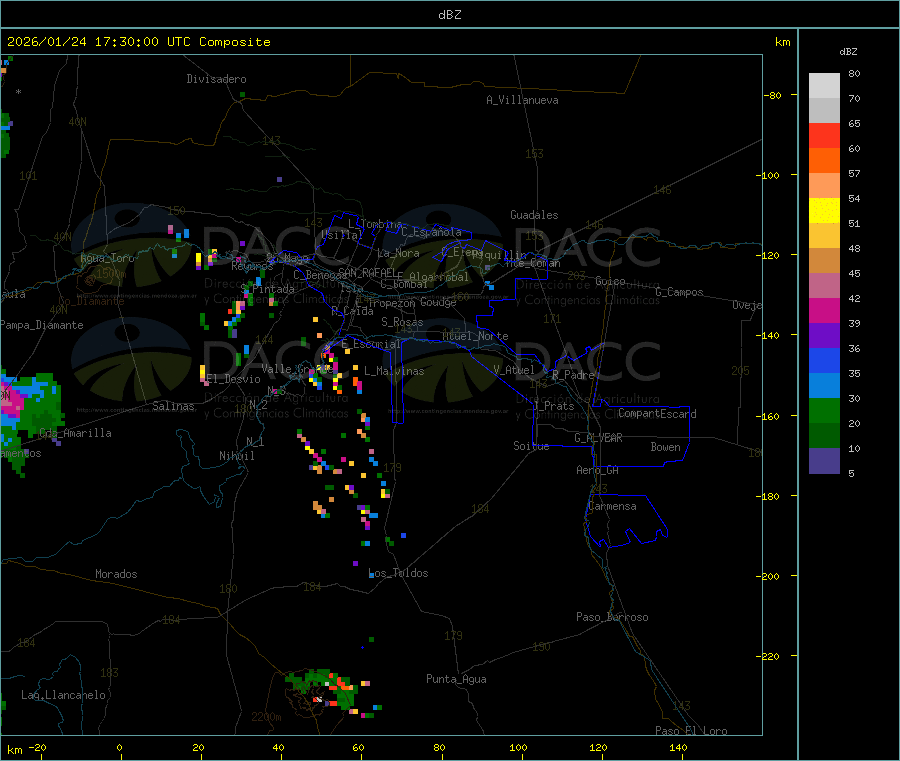Click the blue 35-36 dBZ swatch
The image size is (900, 761).
824,360
